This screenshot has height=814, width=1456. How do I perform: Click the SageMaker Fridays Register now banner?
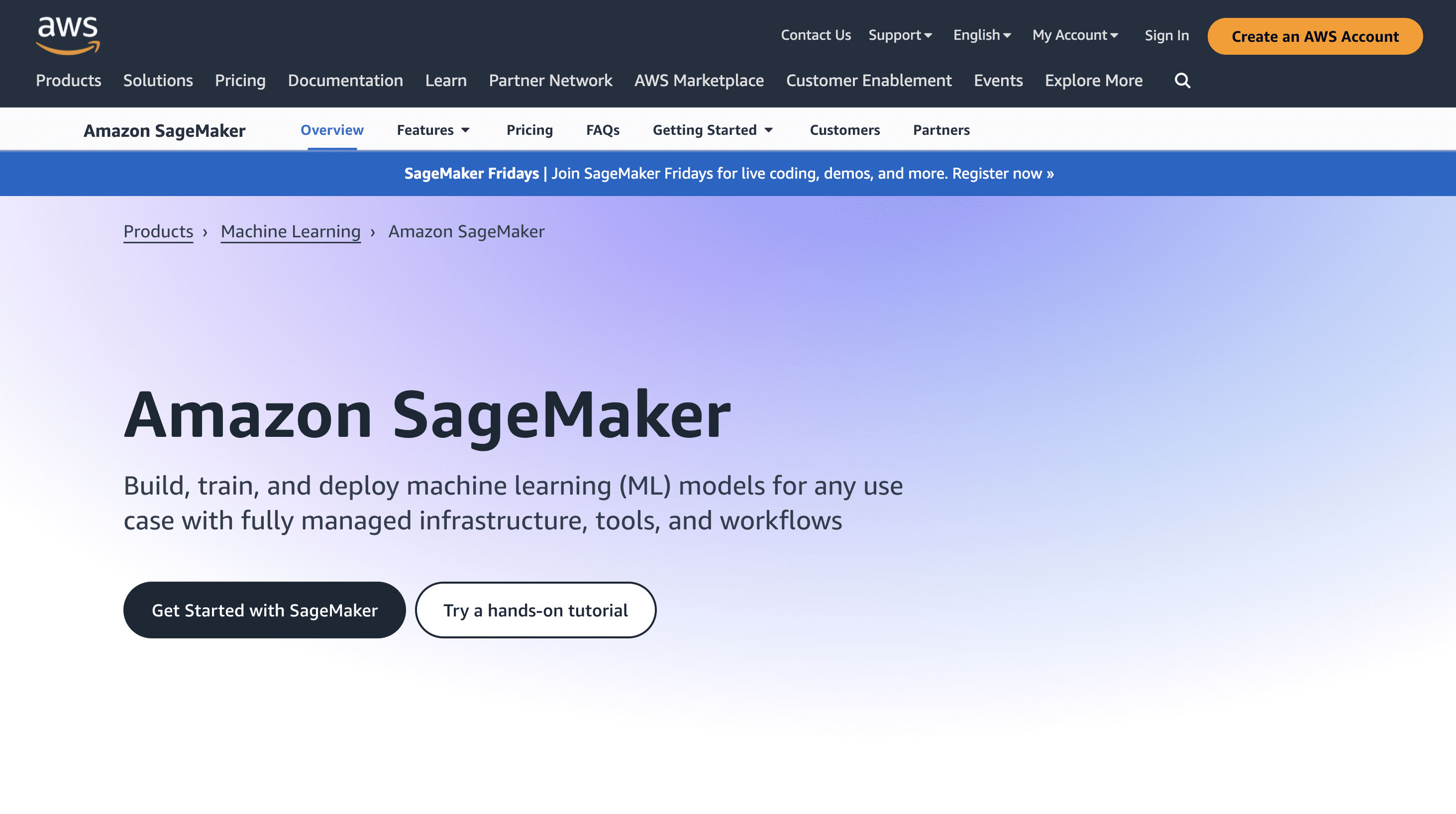728,174
